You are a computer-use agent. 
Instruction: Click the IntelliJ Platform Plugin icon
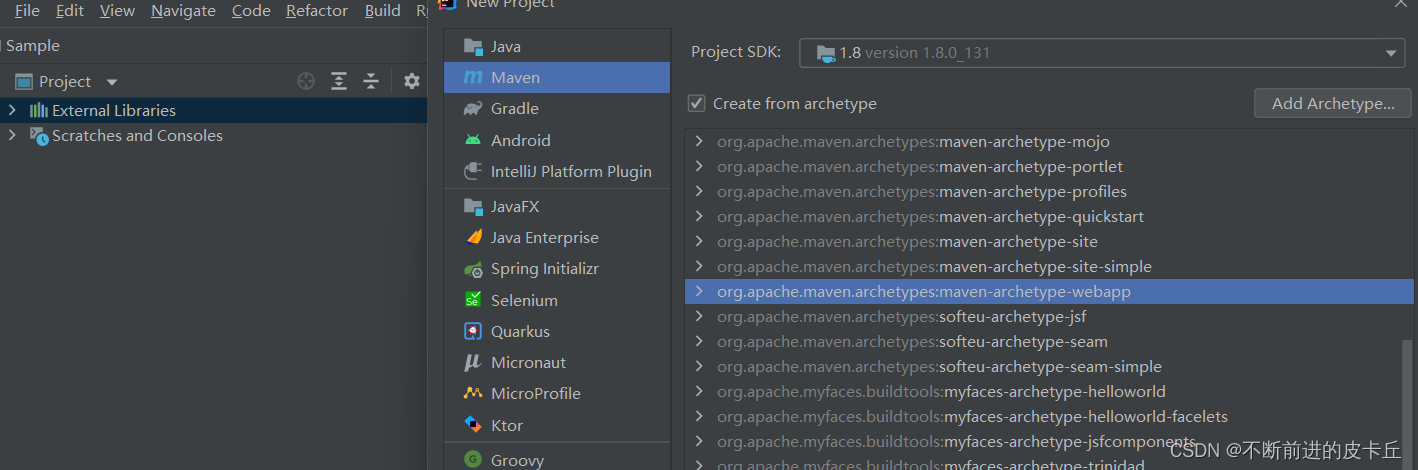(473, 171)
